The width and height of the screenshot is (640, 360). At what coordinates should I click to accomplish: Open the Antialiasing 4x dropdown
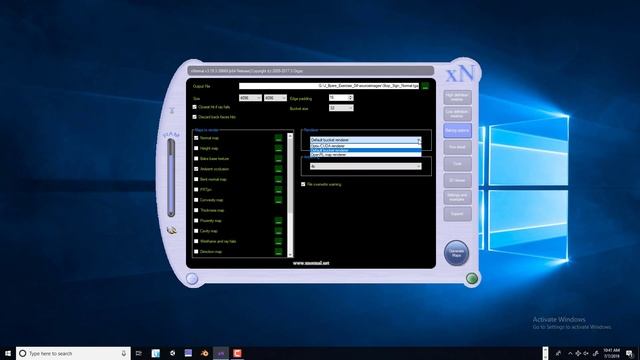tap(365, 166)
